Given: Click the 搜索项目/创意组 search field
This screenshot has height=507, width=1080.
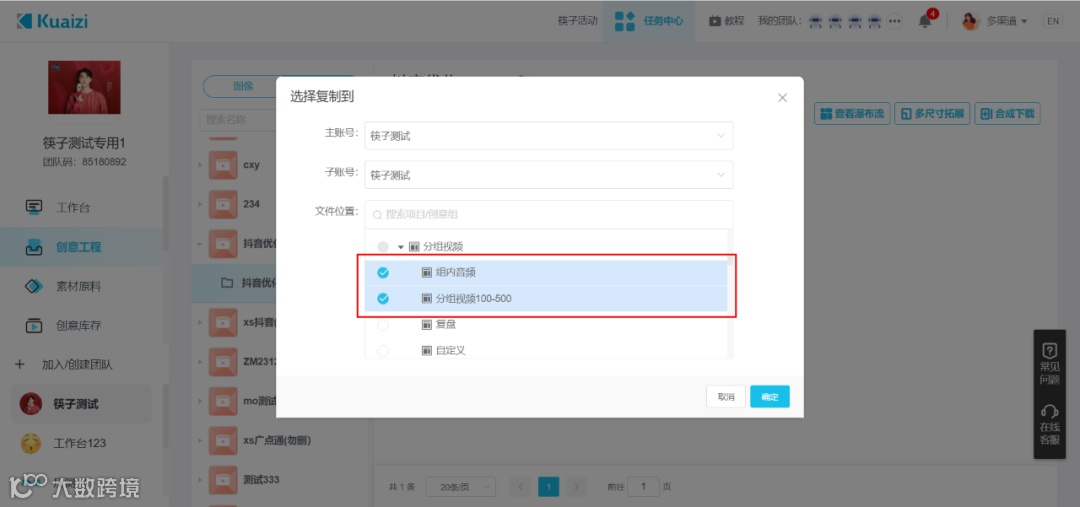Looking at the screenshot, I should [x=549, y=214].
